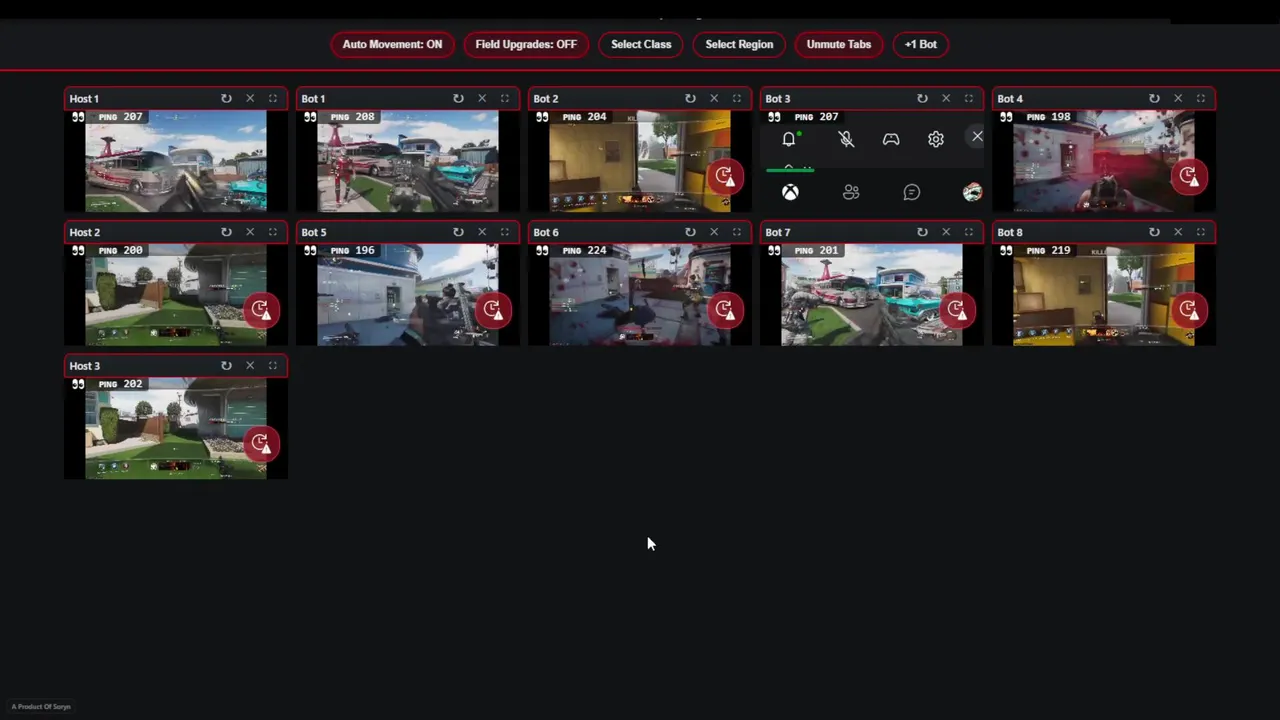Expand the Bot 3 panel to fullscreen
This screenshot has height=720, width=1280.
tap(969, 98)
